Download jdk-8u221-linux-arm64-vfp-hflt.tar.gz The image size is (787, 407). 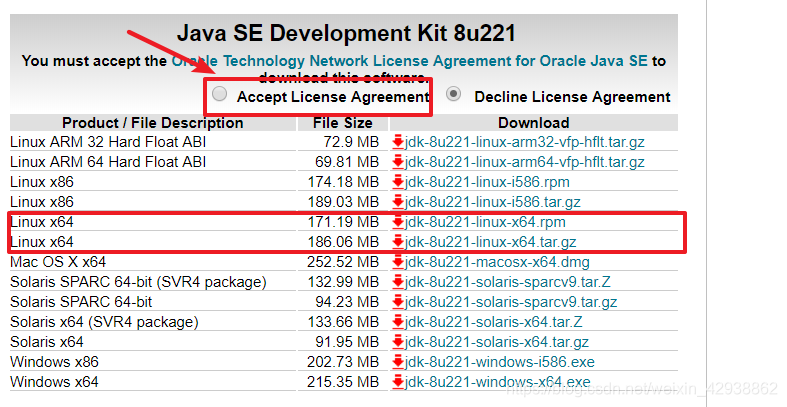click(x=524, y=162)
